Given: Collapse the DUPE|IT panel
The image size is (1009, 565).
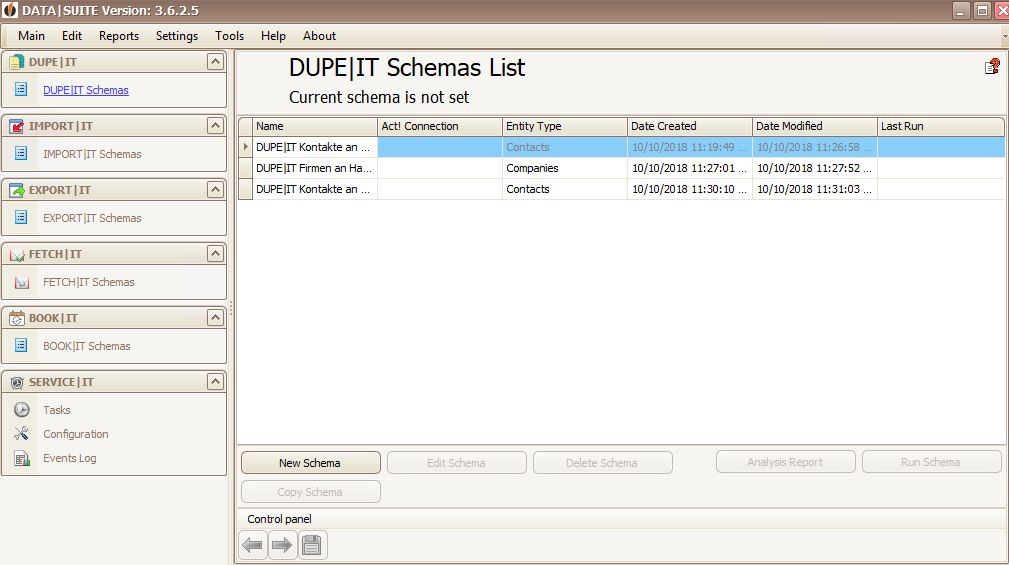Looking at the screenshot, I should pos(215,62).
